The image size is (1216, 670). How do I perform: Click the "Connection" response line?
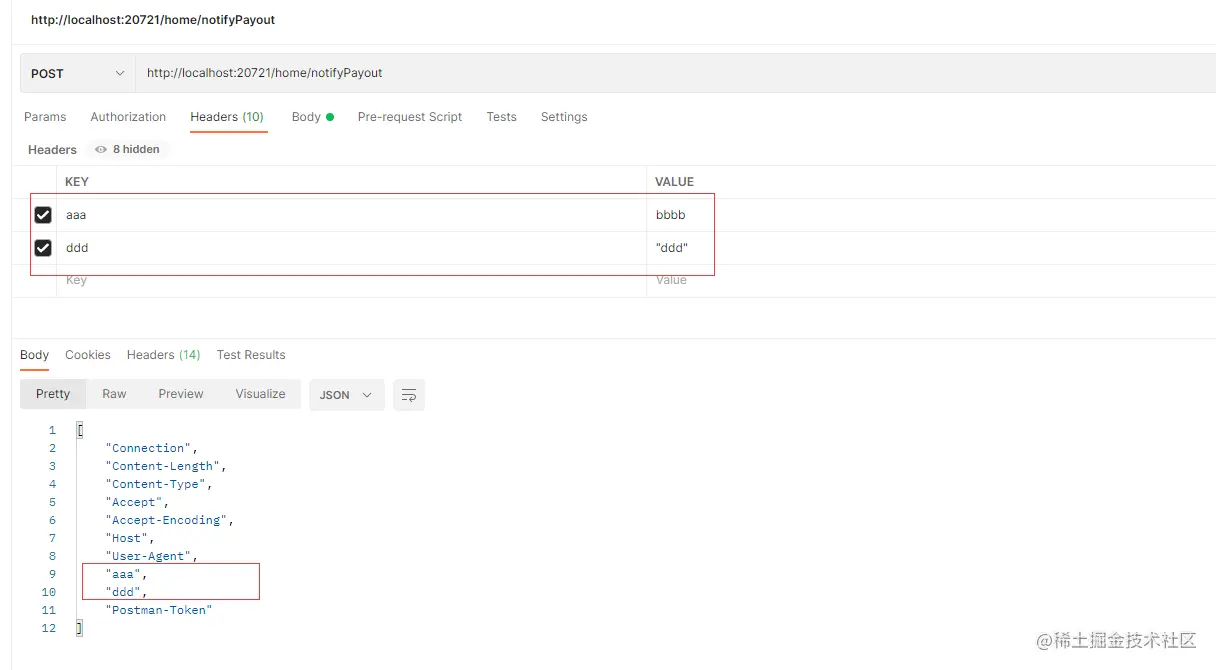[153, 448]
